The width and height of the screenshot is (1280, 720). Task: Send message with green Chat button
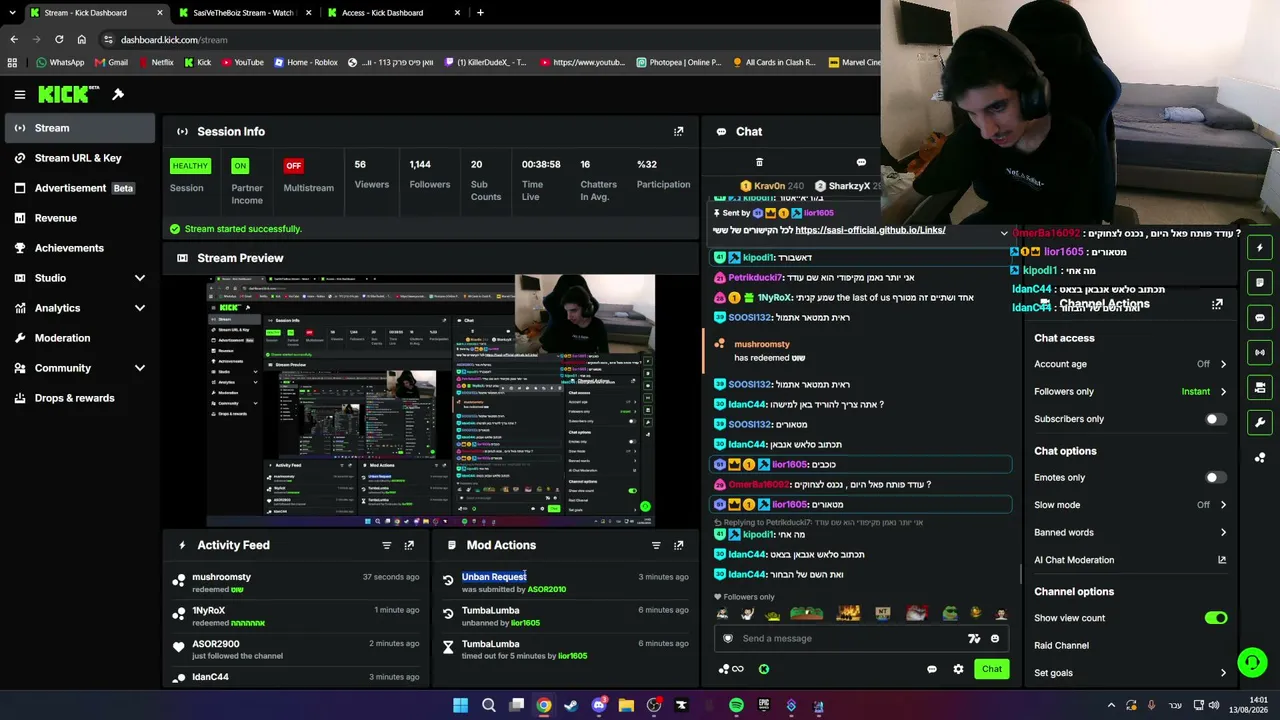point(991,669)
